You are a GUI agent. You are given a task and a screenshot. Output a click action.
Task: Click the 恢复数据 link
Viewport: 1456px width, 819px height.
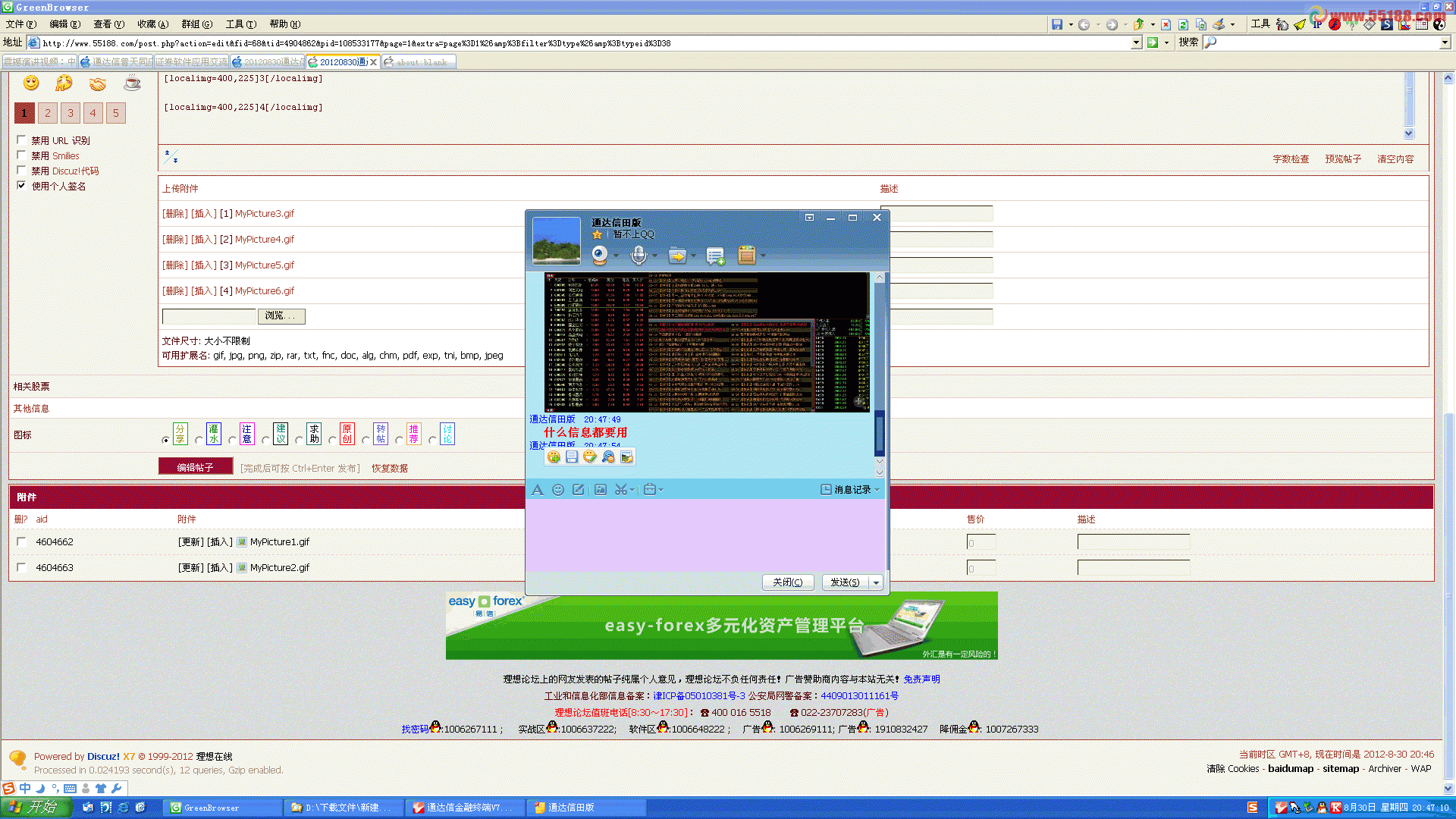tap(390, 469)
